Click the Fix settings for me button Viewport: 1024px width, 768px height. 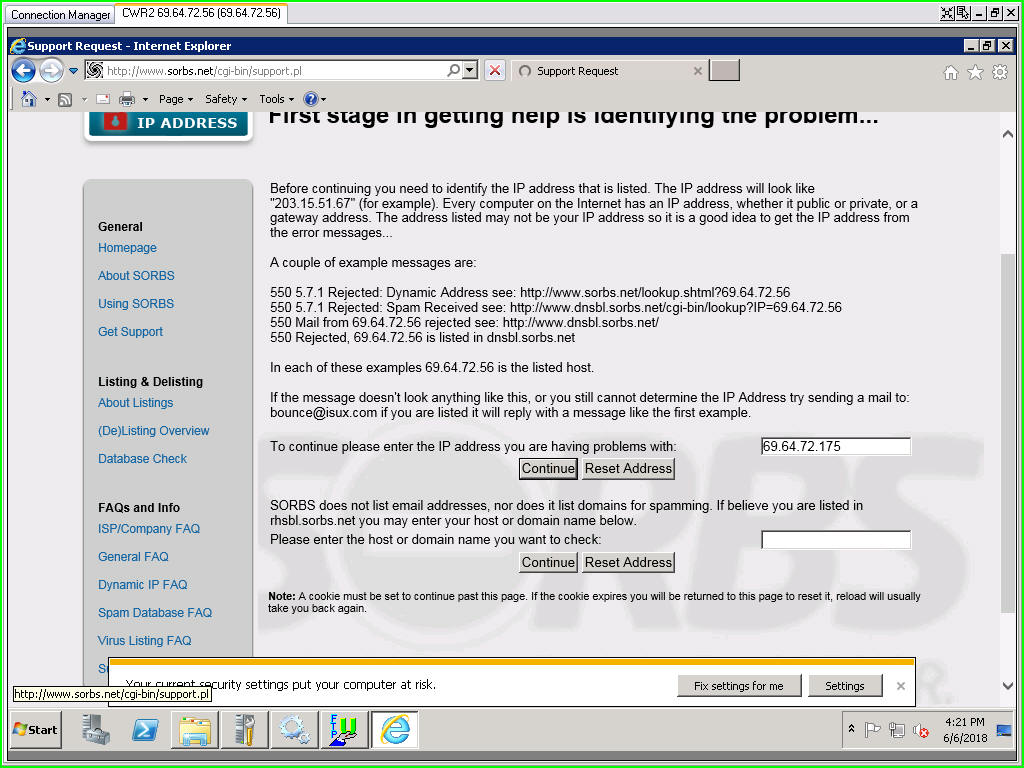(739, 686)
